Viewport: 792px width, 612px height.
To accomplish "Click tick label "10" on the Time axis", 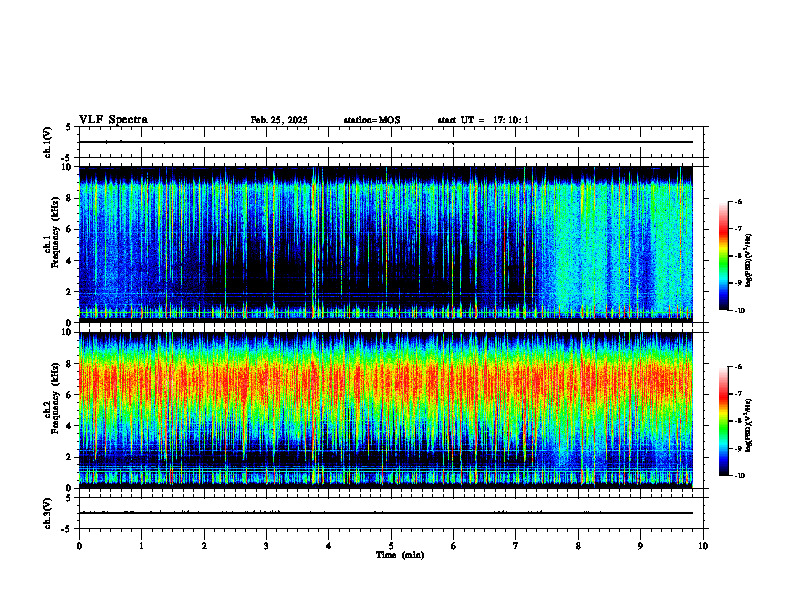I will 703,546.
